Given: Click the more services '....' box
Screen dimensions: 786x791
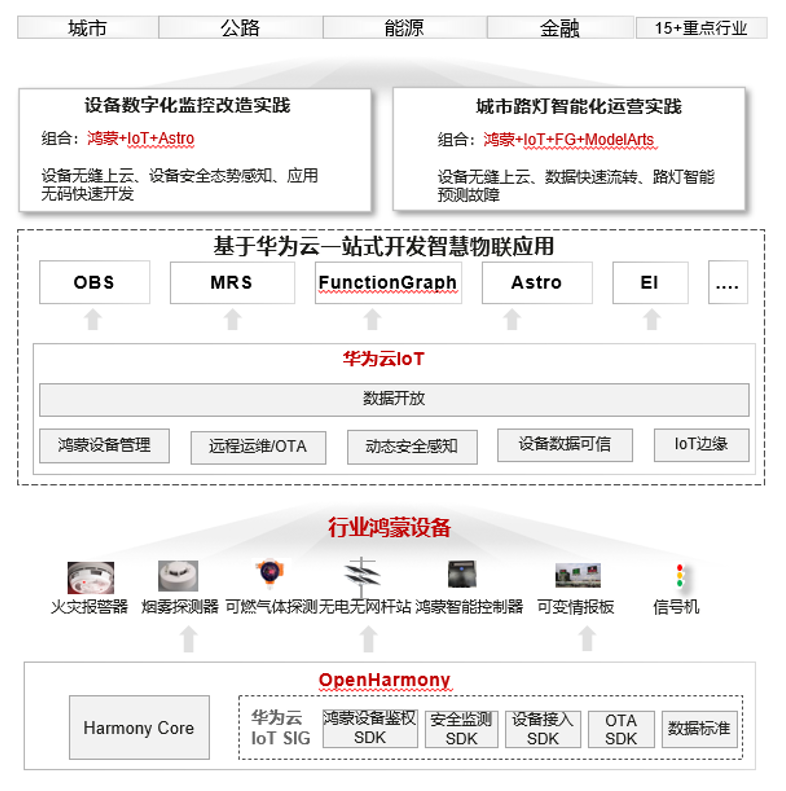Looking at the screenshot, I should pos(728,282).
